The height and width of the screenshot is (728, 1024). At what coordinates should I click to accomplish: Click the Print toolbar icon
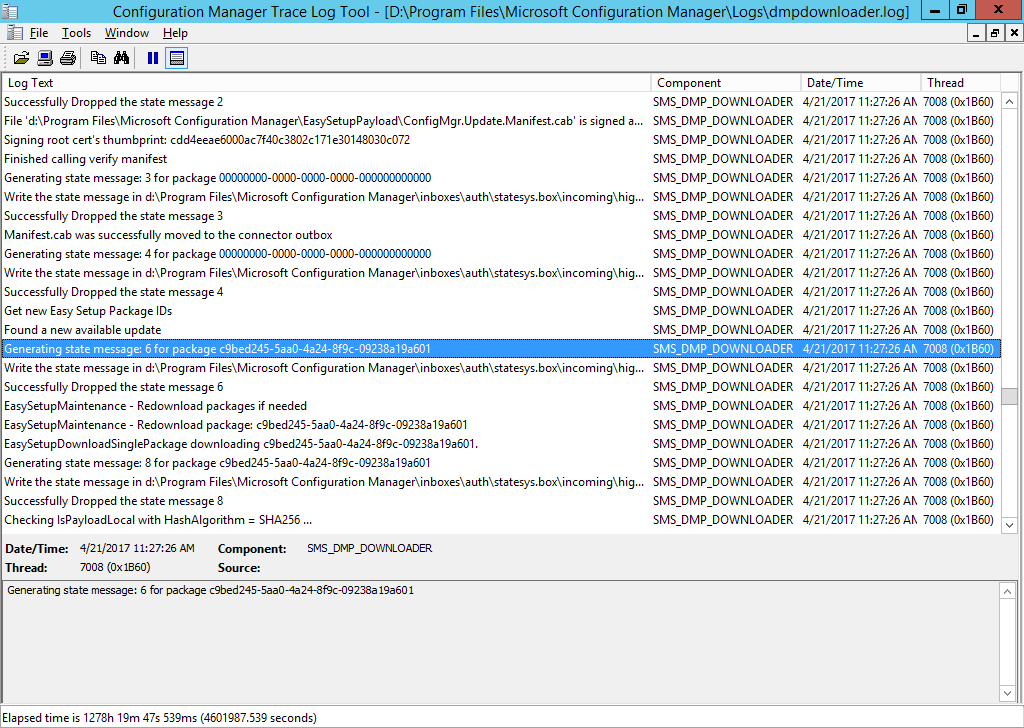pyautogui.click(x=68, y=58)
